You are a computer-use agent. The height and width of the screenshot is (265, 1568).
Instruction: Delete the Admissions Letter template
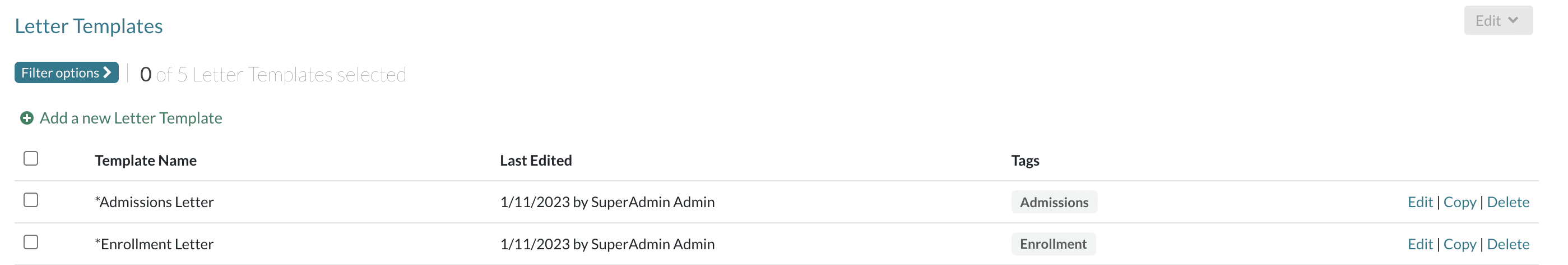pos(1507,202)
